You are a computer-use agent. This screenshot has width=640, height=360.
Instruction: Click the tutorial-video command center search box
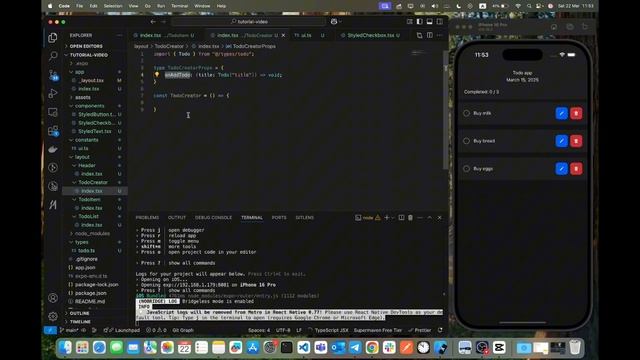click(249, 22)
